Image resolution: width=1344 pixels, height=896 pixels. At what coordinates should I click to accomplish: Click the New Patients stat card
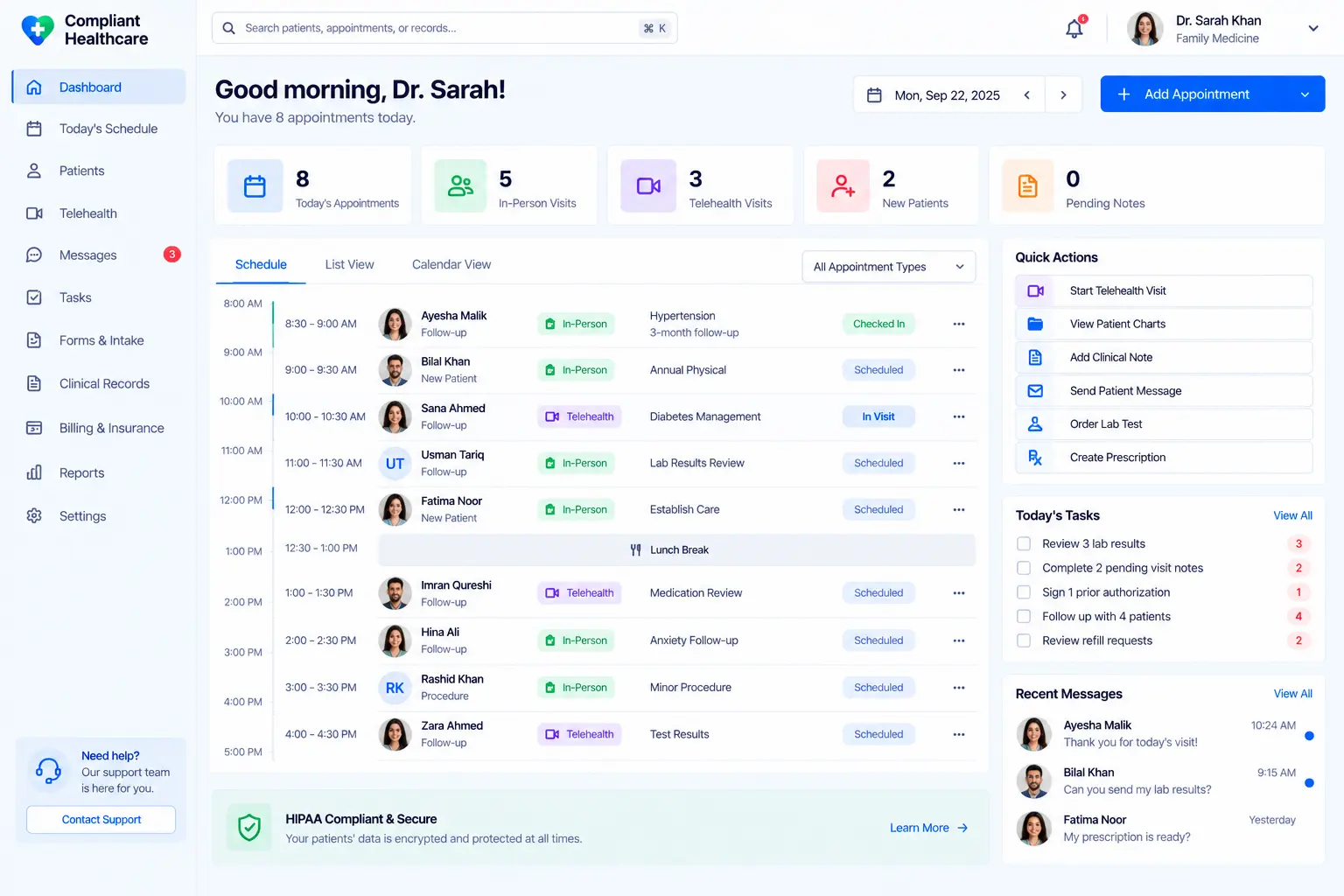[891, 185]
